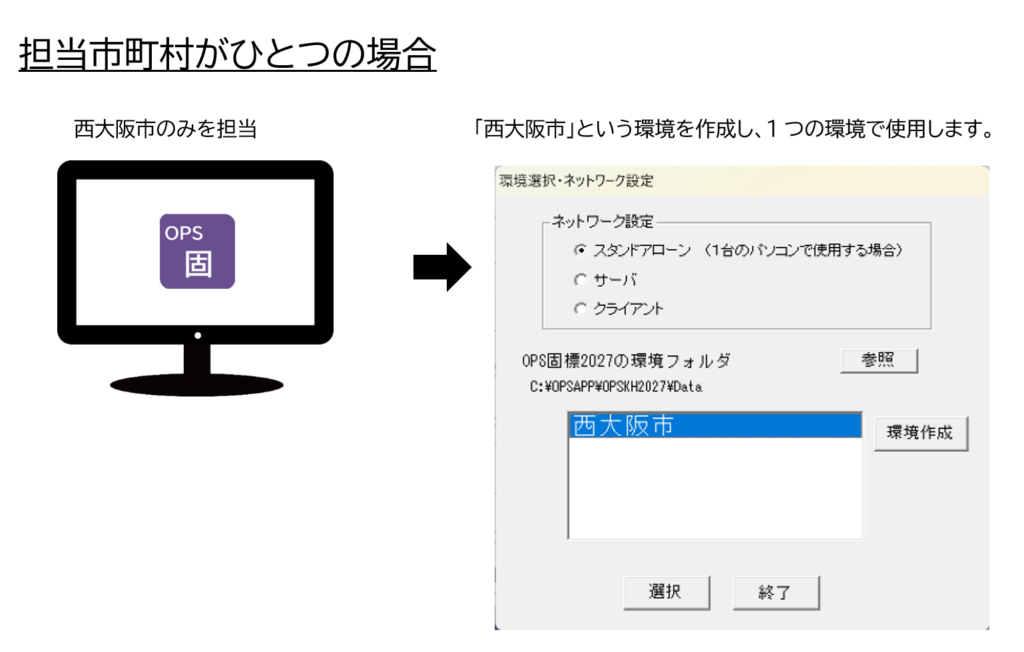Choose the サーバ network option
The width and height of the screenshot is (1024, 652).
pyautogui.click(x=581, y=280)
